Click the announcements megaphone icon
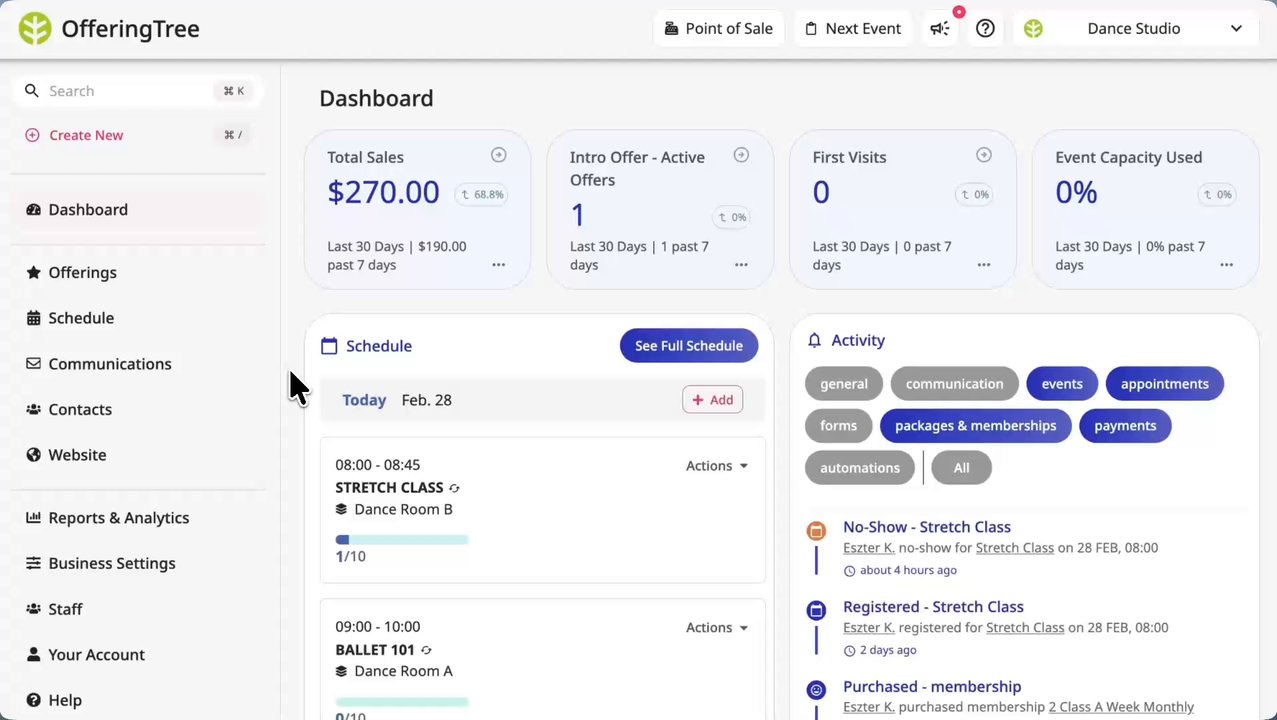The image size is (1277, 720). coord(940,29)
